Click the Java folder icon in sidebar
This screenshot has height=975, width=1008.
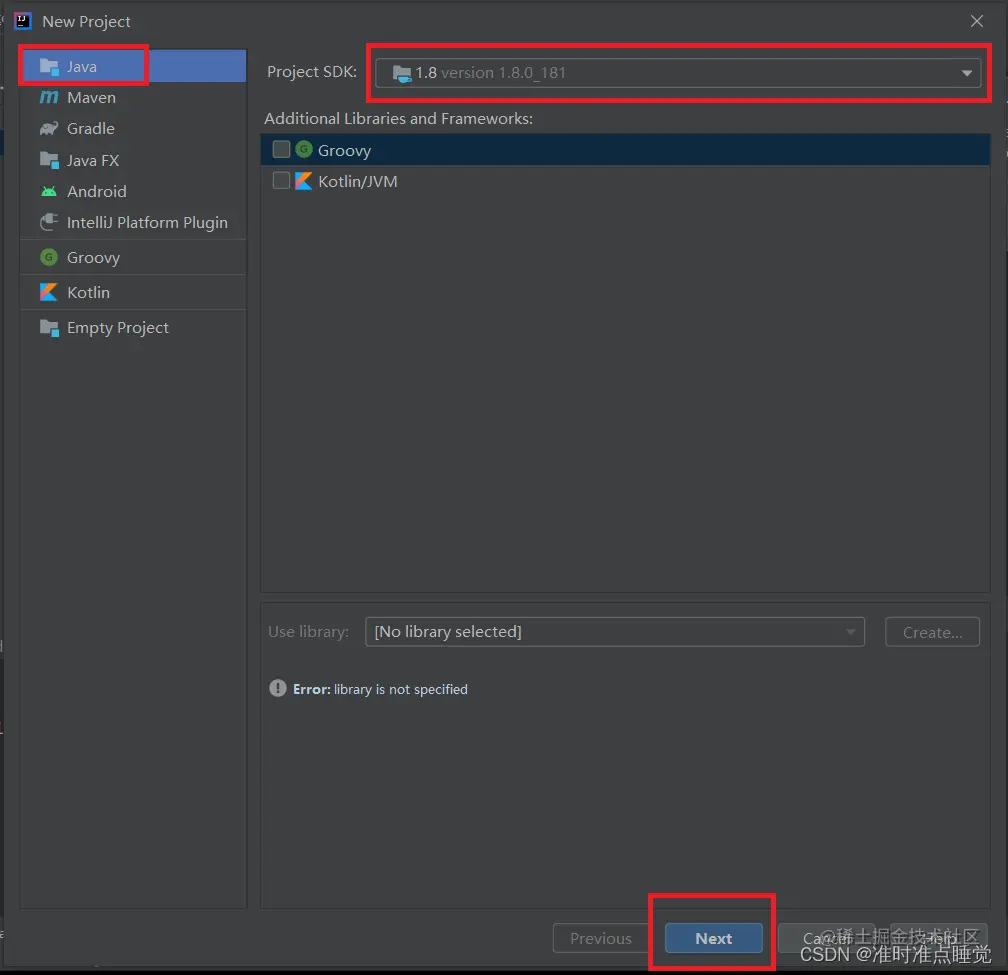click(49, 66)
